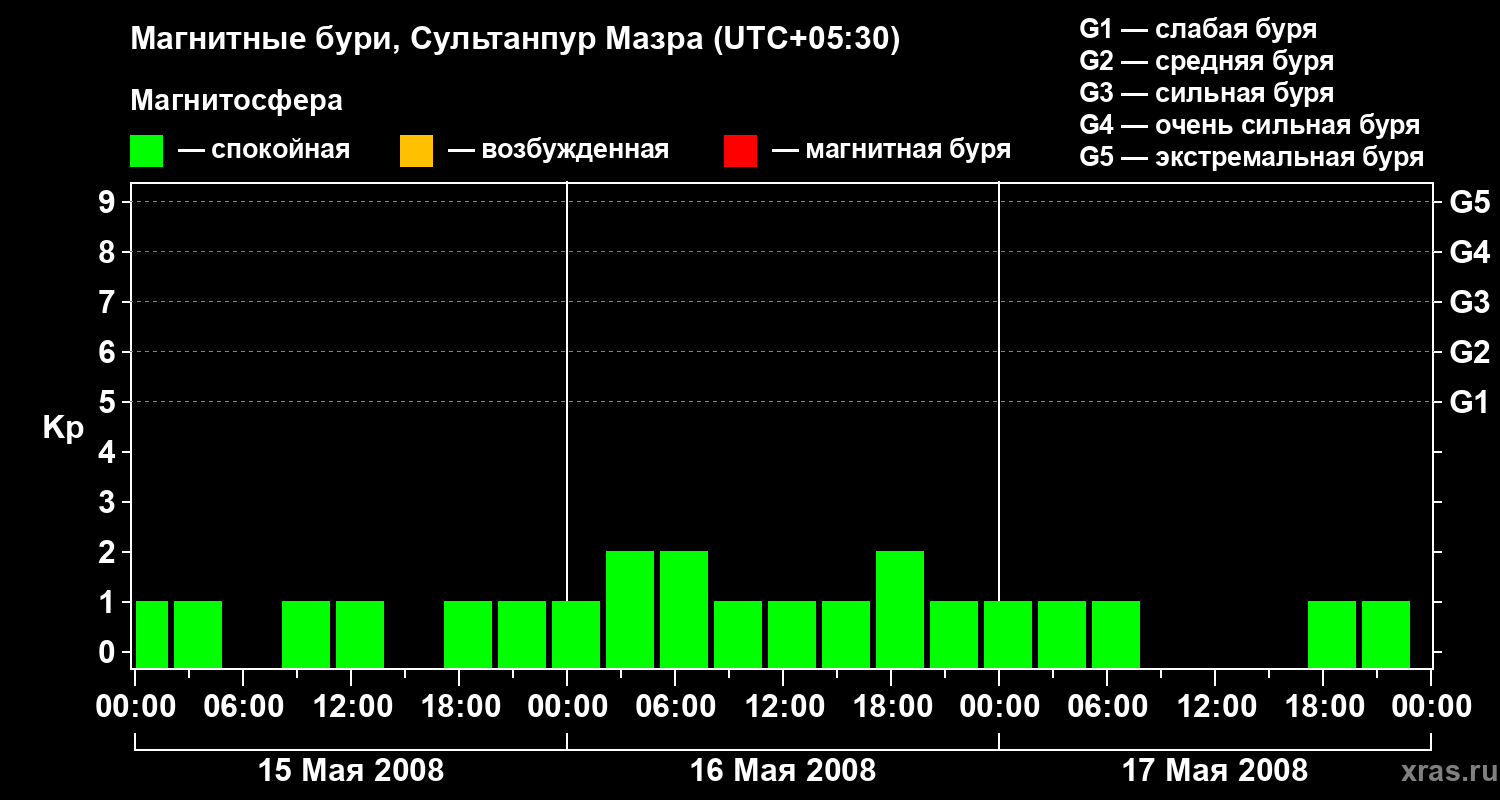Click the 'Магнитосфера' heading

tap(237, 101)
